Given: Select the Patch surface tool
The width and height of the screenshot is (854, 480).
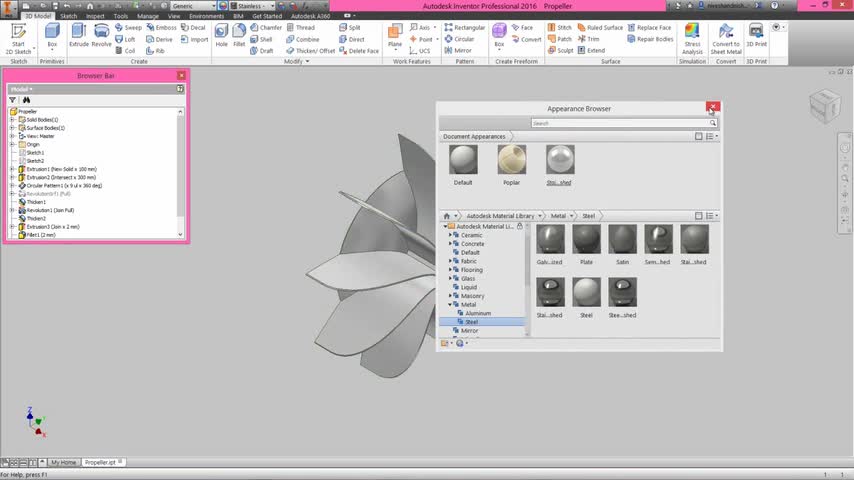Looking at the screenshot, I should pyautogui.click(x=560, y=39).
